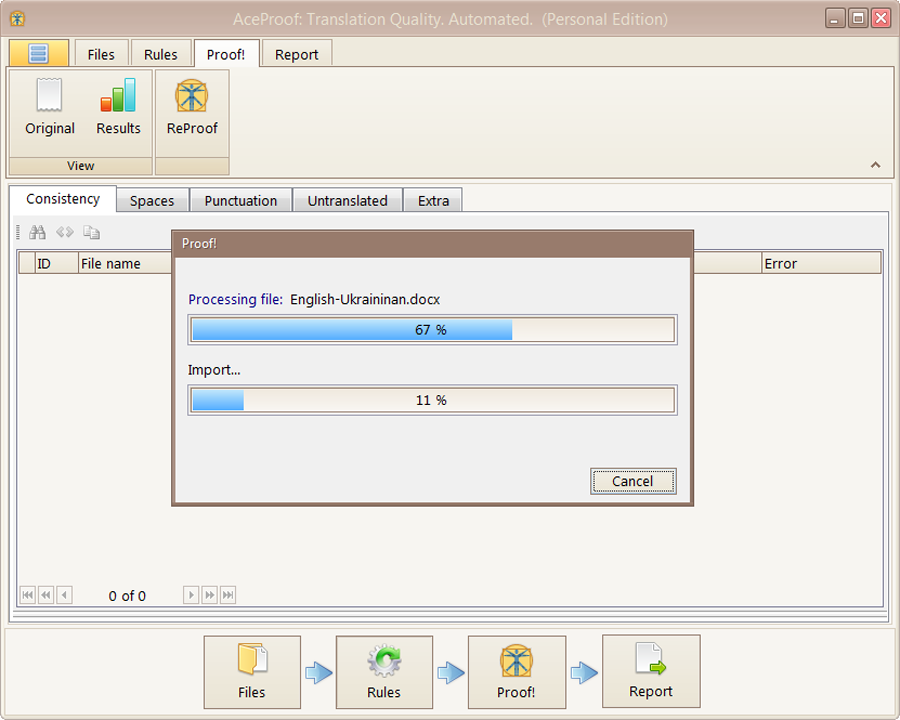Click the Copy toolbar icon
This screenshot has width=900, height=720.
tap(91, 232)
